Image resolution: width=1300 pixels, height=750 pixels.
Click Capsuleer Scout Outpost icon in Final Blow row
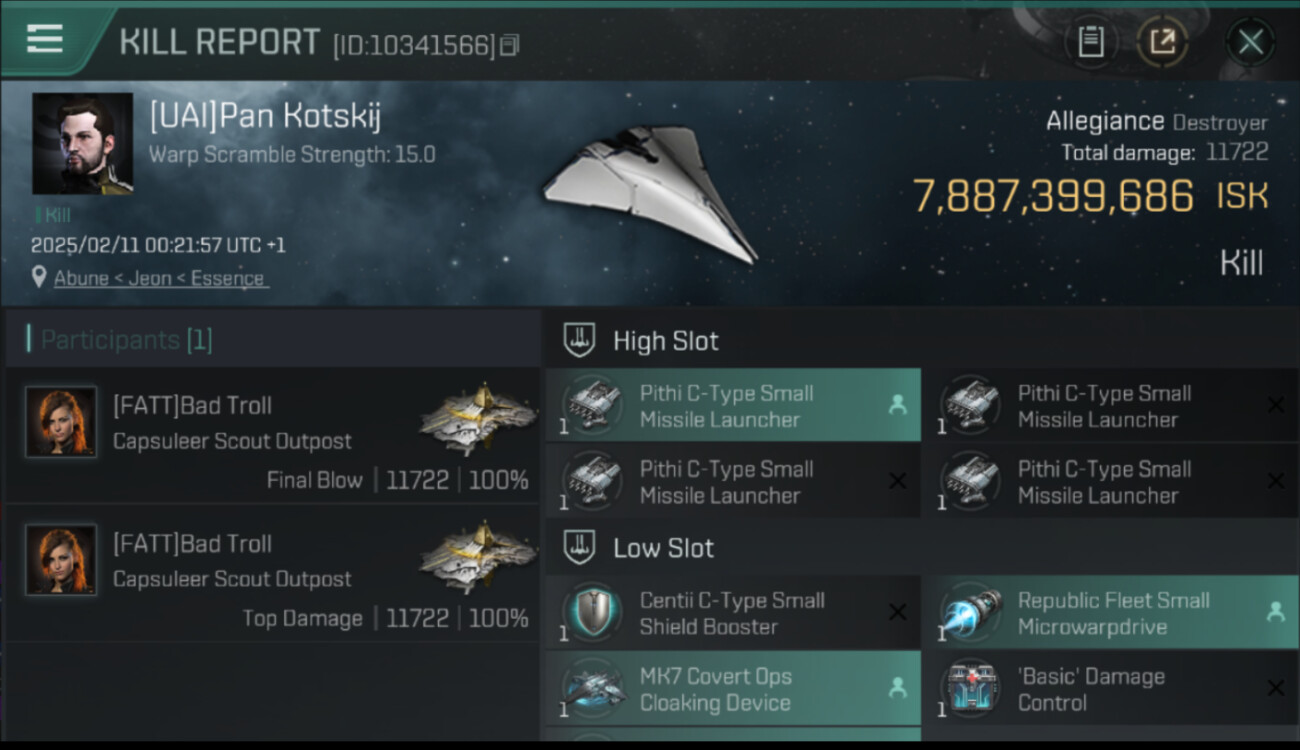[x=478, y=420]
